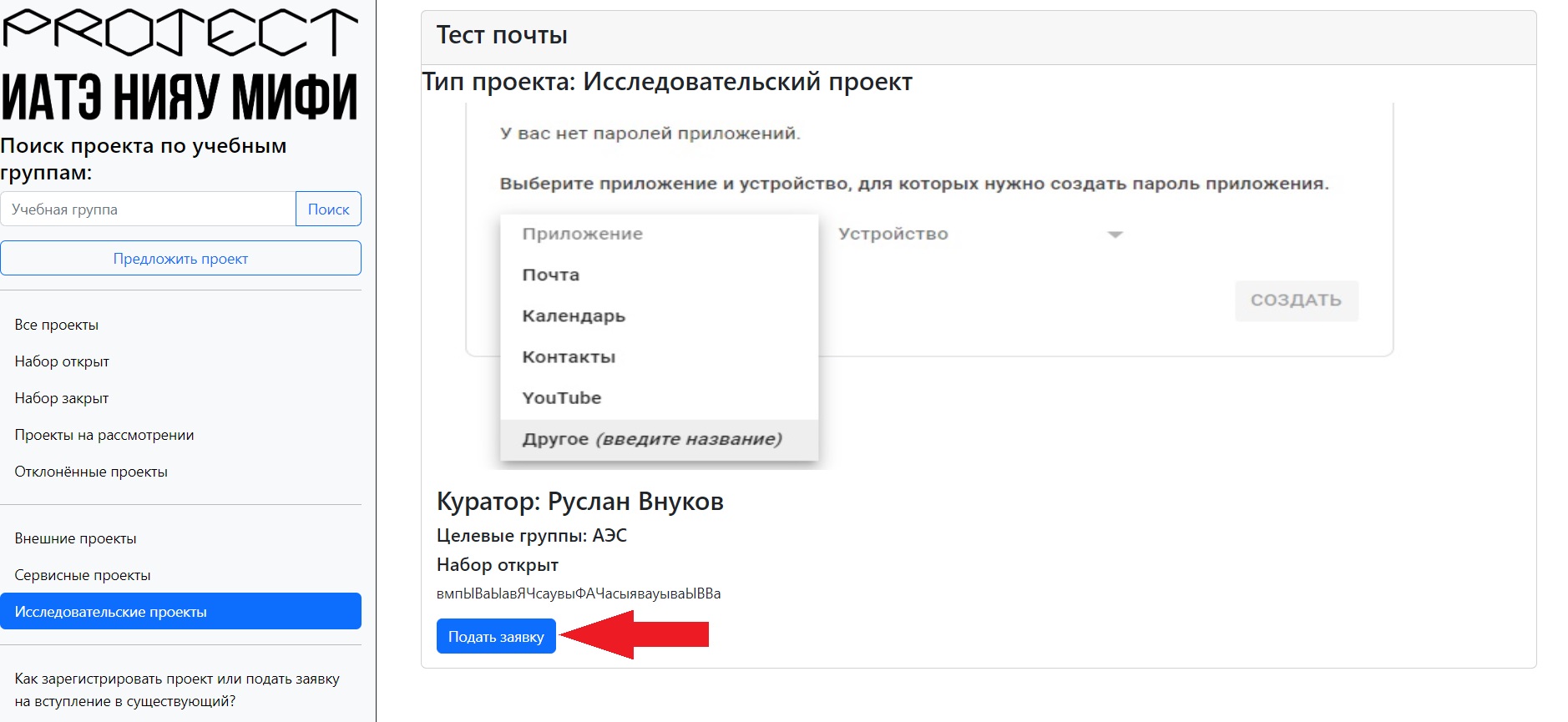Open Отклонённые проекты
Screen dimensions: 1568x722
(x=180, y=472)
